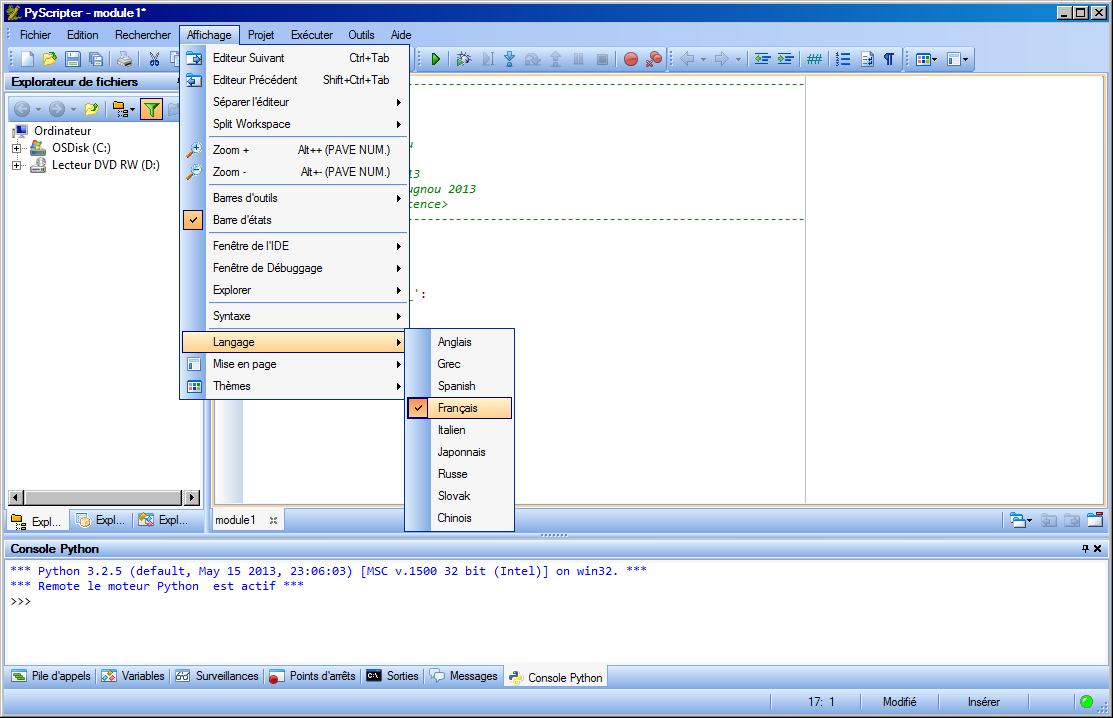The height and width of the screenshot is (718, 1113).
Task: Click Zoom + menu entry
Action: pyautogui.click(x=295, y=150)
